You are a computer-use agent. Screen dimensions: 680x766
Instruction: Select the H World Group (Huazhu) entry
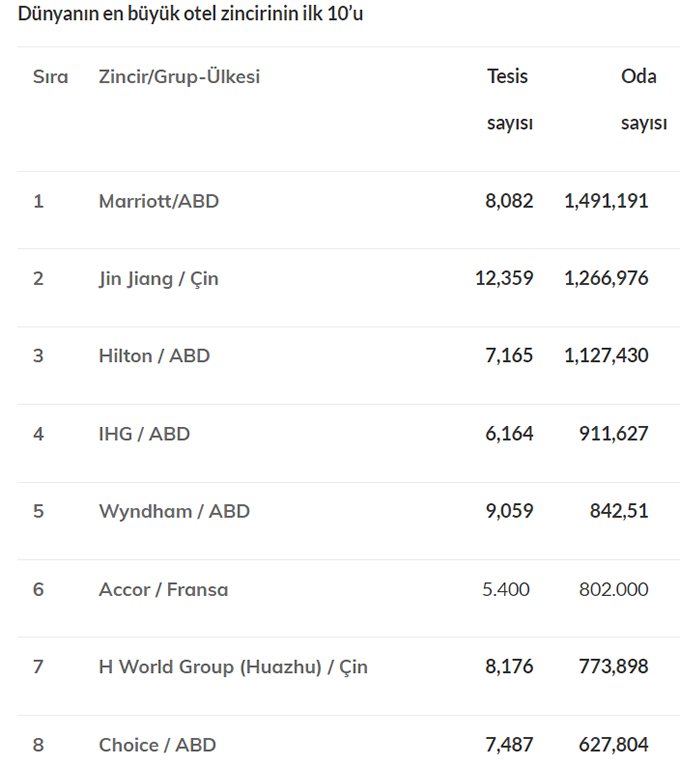233,667
